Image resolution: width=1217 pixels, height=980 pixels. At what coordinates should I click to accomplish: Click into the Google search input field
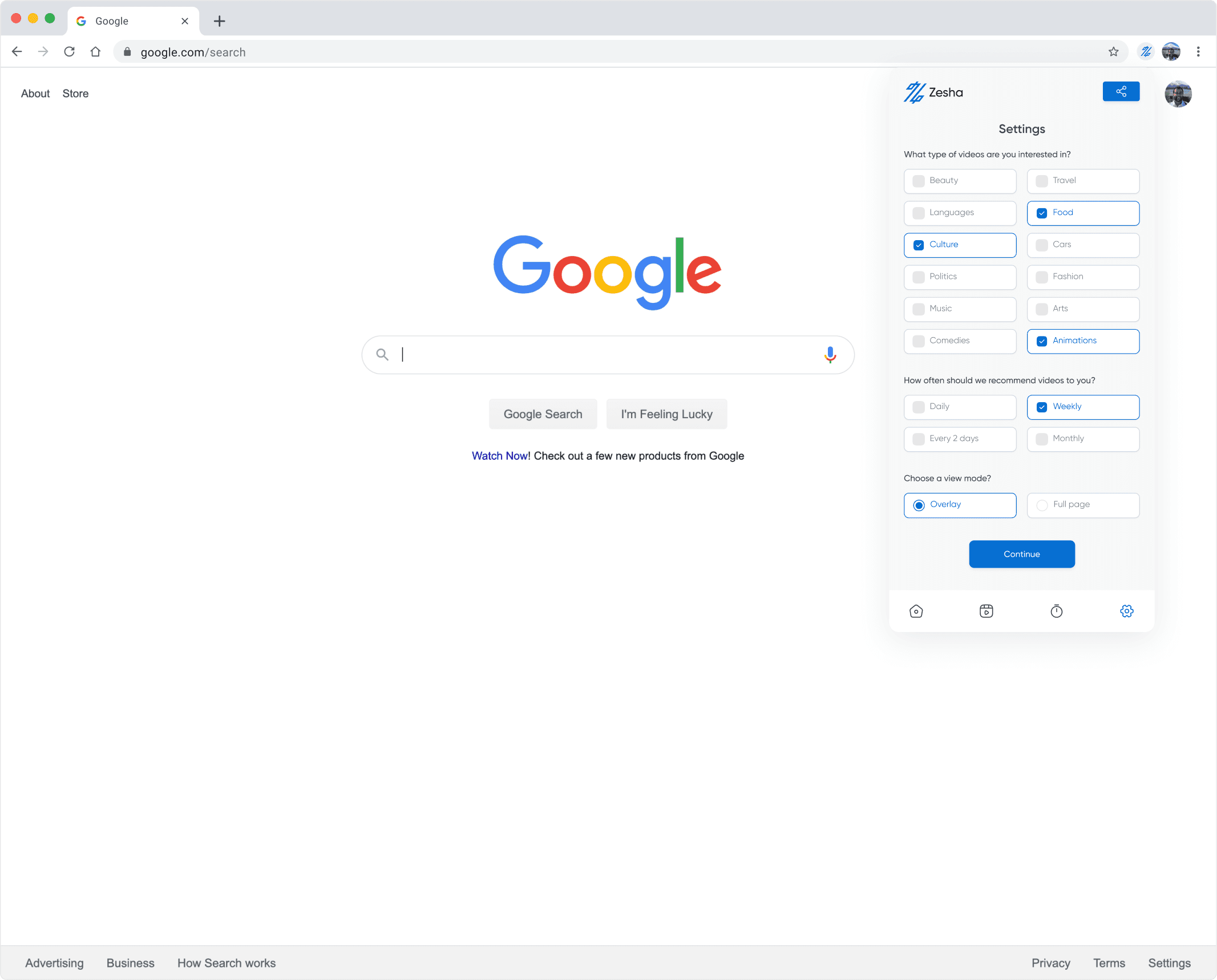[x=608, y=355]
